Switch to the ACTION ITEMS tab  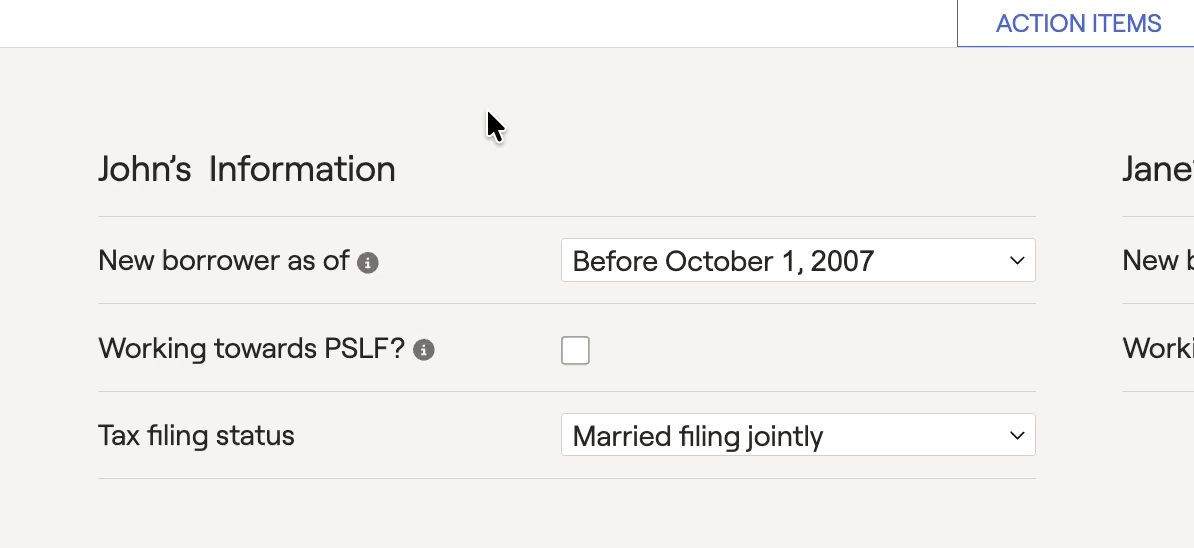[1077, 24]
